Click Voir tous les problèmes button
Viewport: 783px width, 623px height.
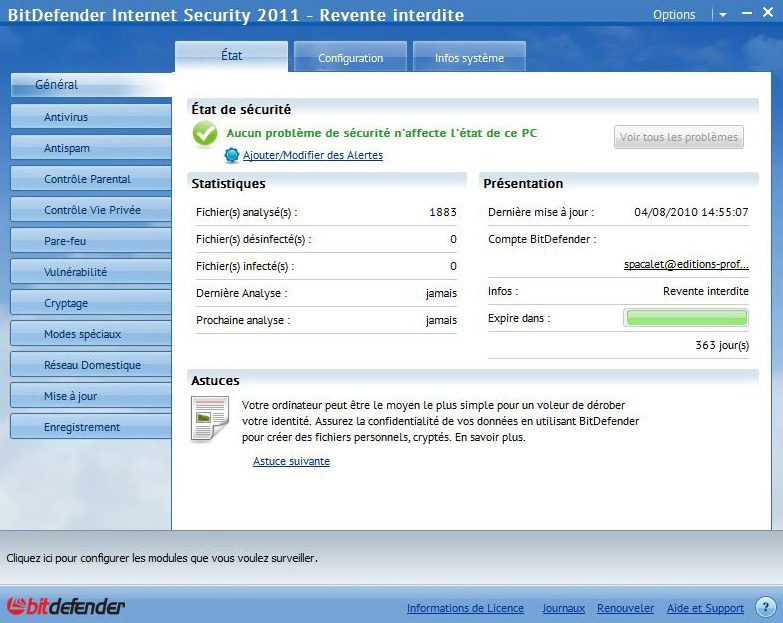pos(679,137)
